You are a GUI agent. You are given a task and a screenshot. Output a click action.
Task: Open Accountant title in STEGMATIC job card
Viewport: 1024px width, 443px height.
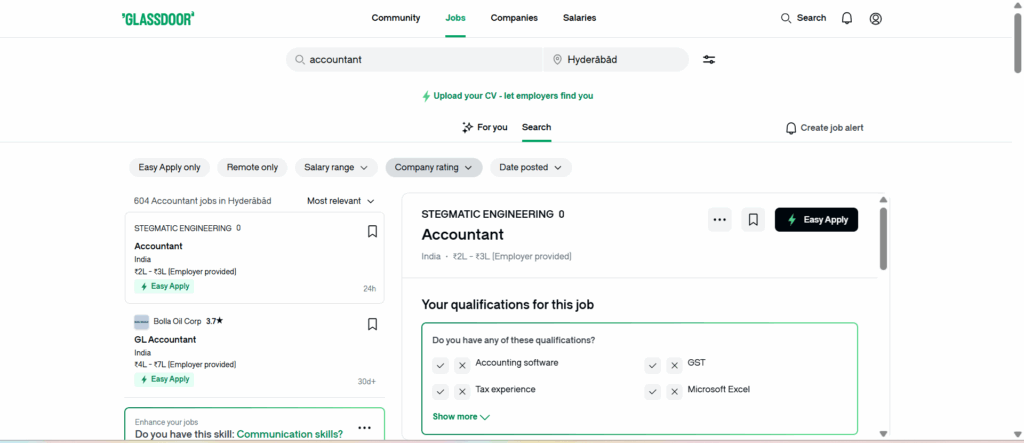click(158, 246)
